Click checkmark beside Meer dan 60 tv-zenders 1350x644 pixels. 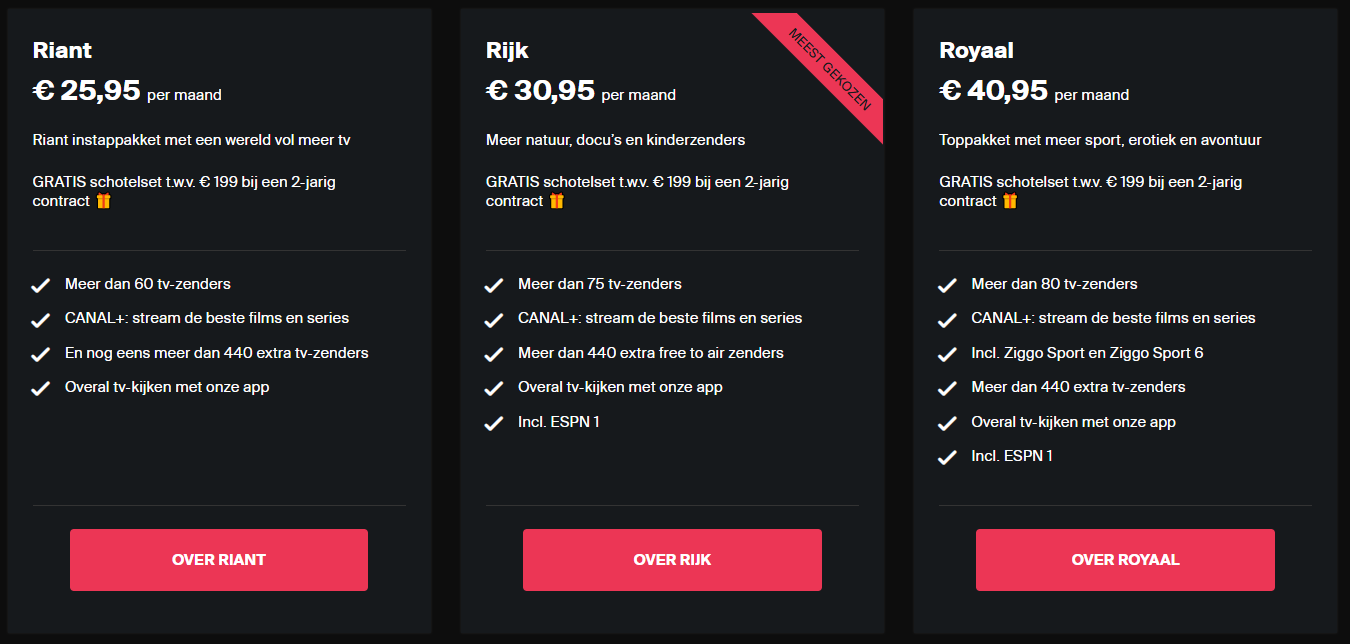[40, 285]
